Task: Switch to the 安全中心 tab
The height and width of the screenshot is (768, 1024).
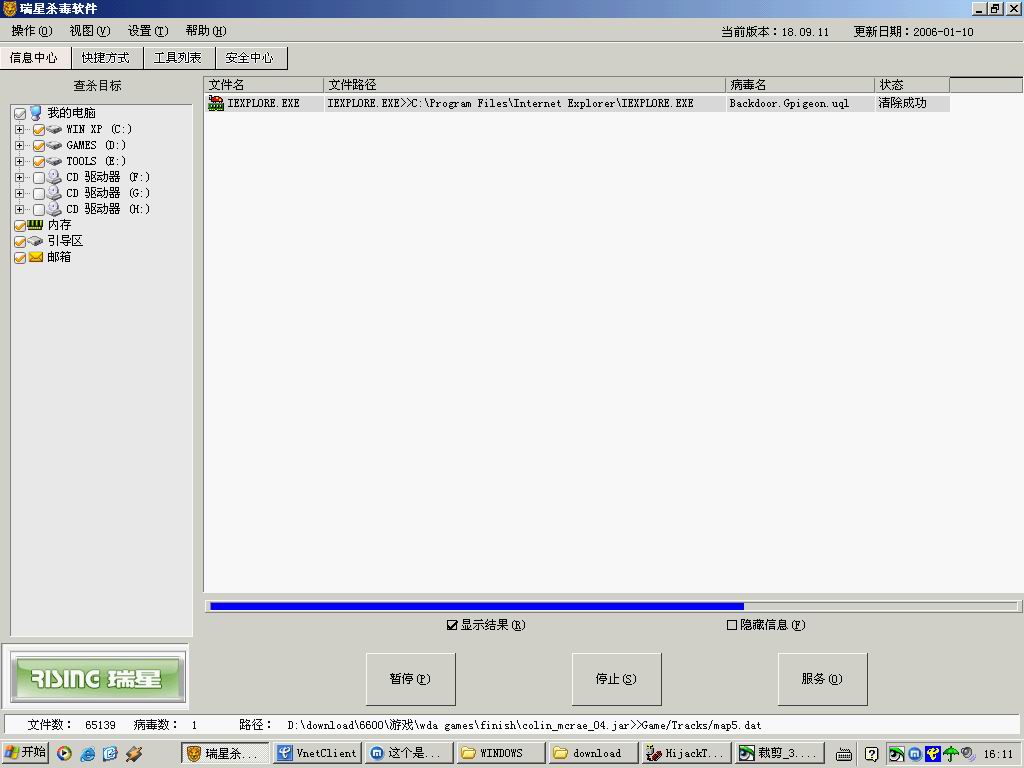Action: click(250, 58)
